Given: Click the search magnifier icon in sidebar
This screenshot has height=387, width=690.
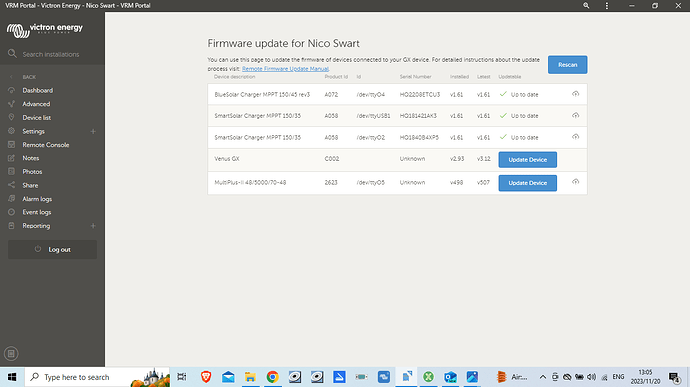Looking at the screenshot, I should pyautogui.click(x=12, y=54).
